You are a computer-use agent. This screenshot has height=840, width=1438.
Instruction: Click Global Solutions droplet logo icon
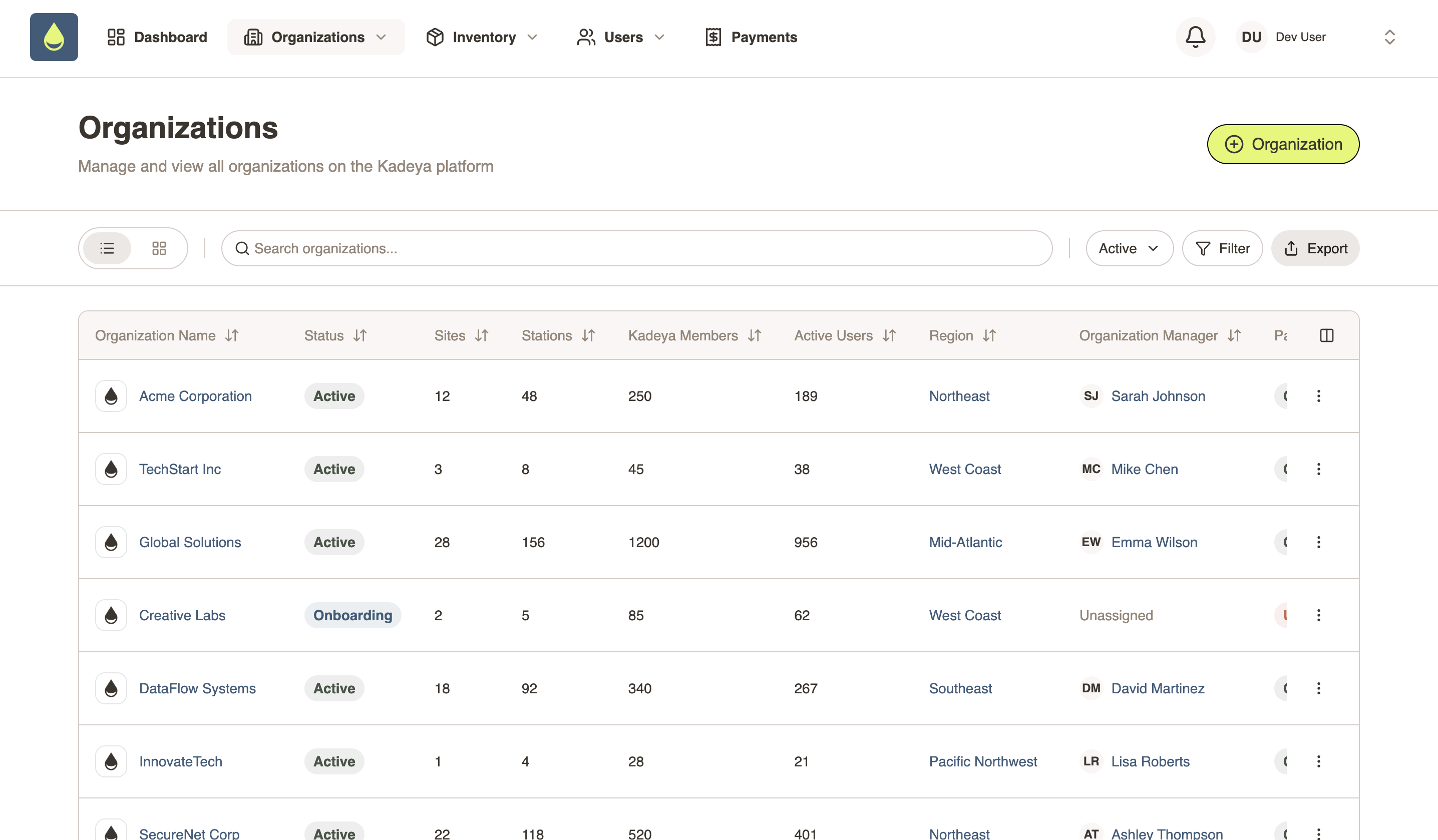(x=111, y=542)
